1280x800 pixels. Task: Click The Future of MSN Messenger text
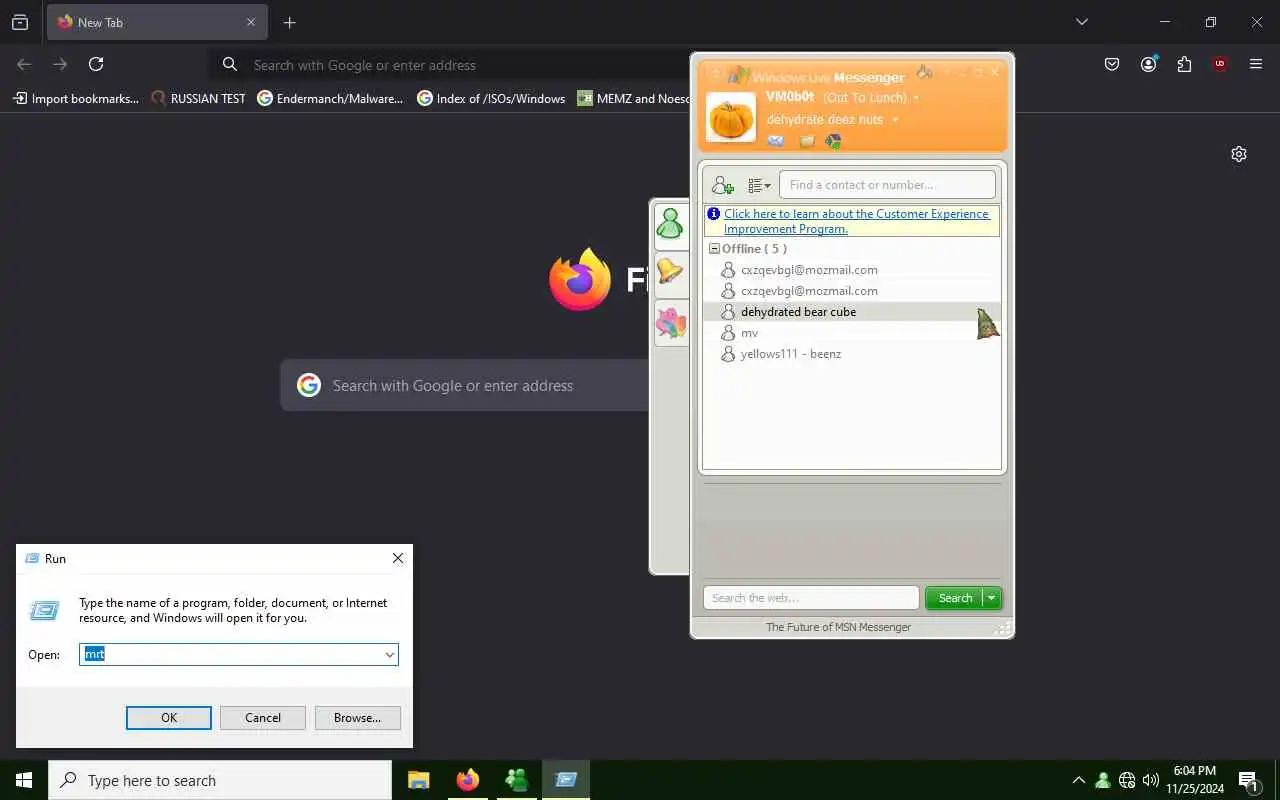pyautogui.click(x=838, y=627)
